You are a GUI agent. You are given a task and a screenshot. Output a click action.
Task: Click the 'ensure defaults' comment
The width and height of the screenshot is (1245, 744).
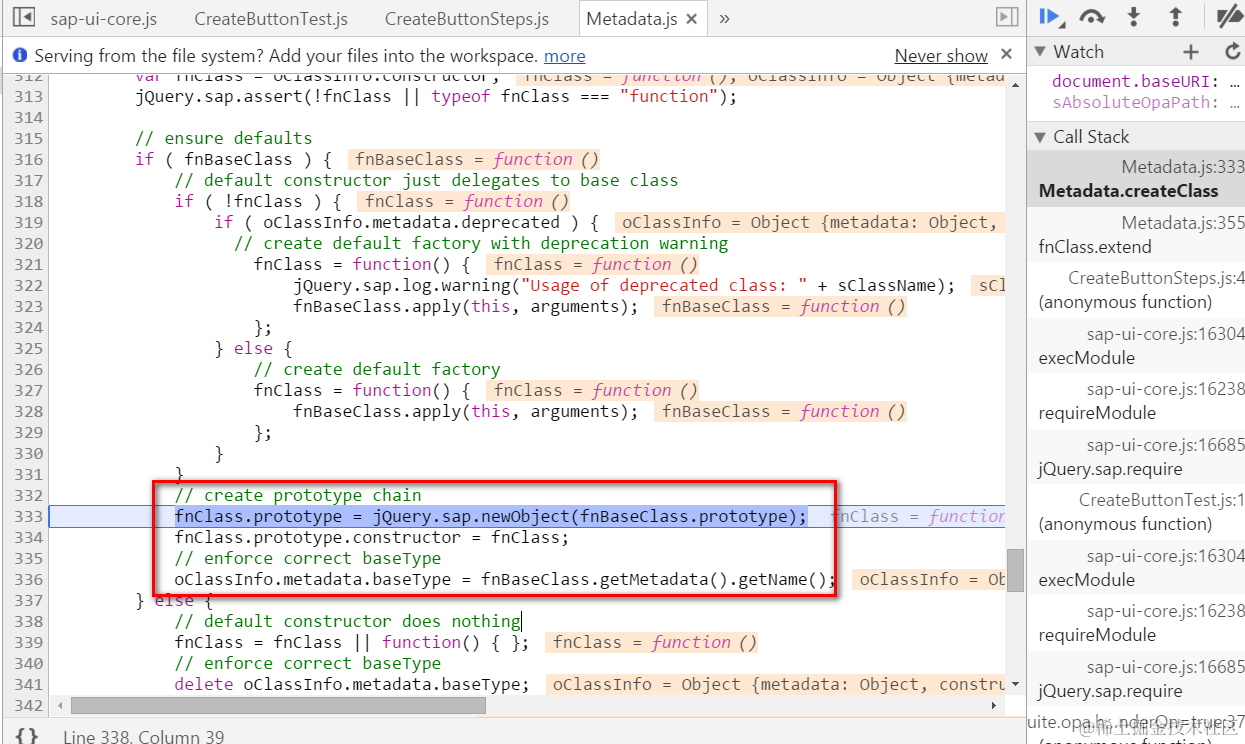224,138
